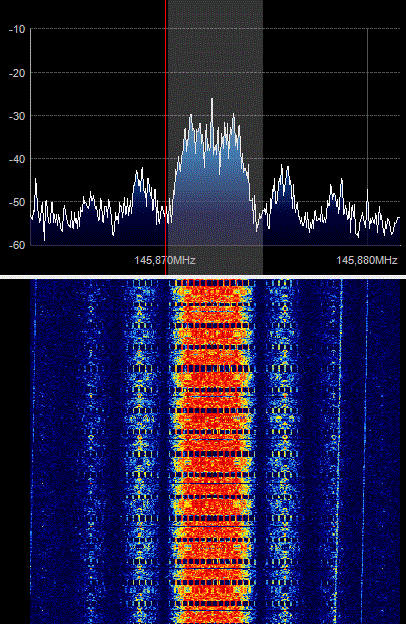Image resolution: width=406 pixels, height=624 pixels.
Task: Click the central red-orange band in the waterfall
Action: click(x=213, y=451)
